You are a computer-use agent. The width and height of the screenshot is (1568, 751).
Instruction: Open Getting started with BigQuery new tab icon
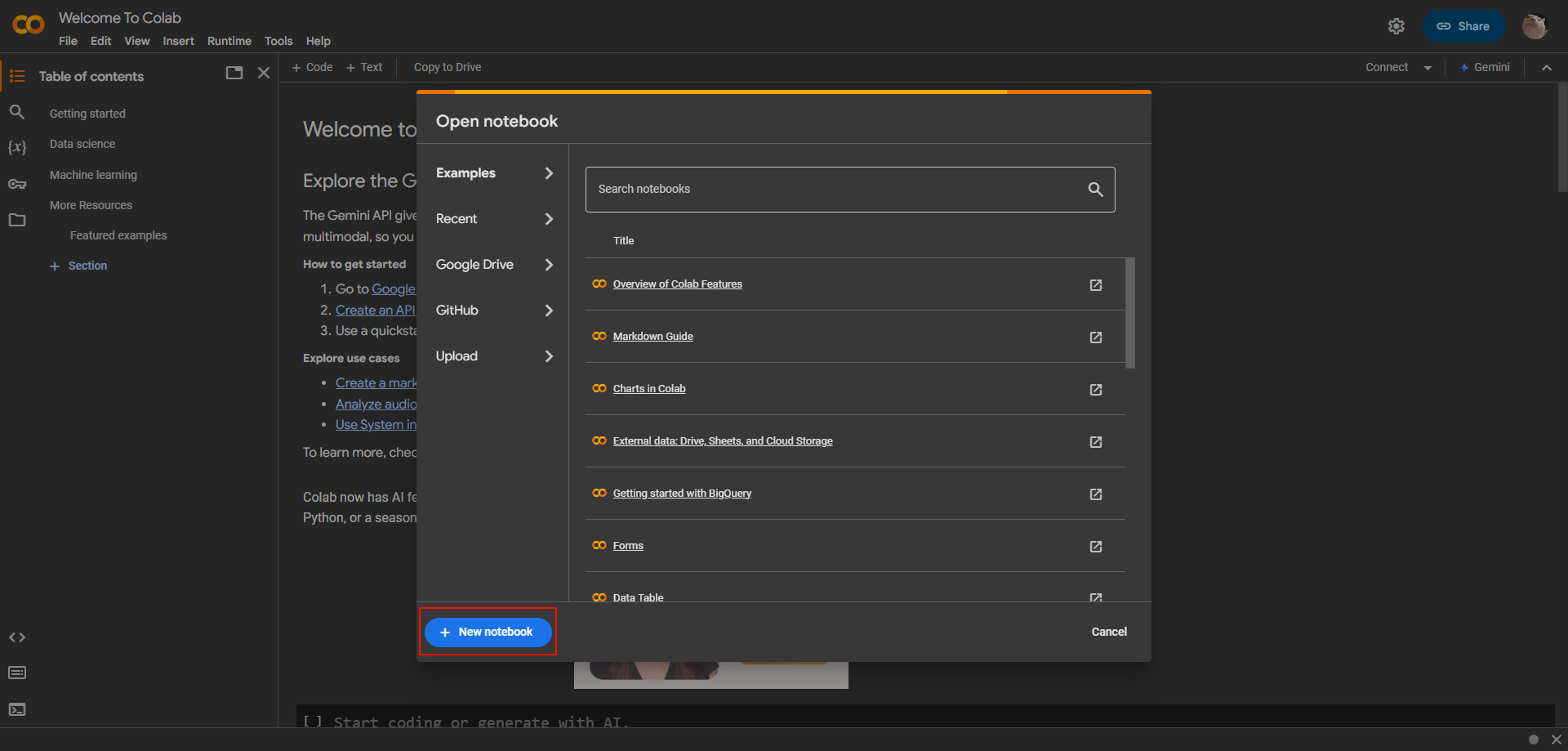pos(1096,494)
